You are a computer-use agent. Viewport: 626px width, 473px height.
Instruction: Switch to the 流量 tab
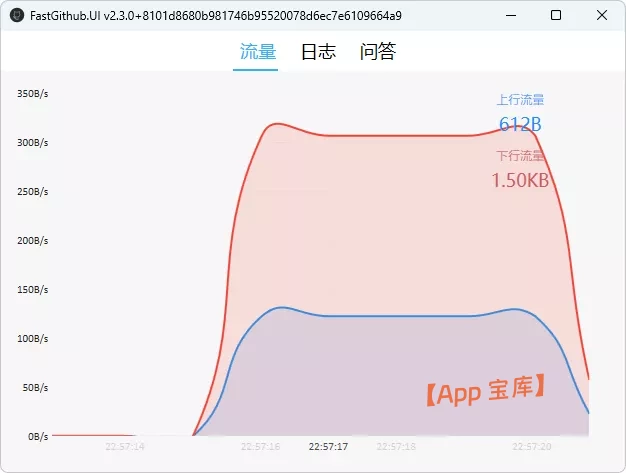click(x=258, y=51)
